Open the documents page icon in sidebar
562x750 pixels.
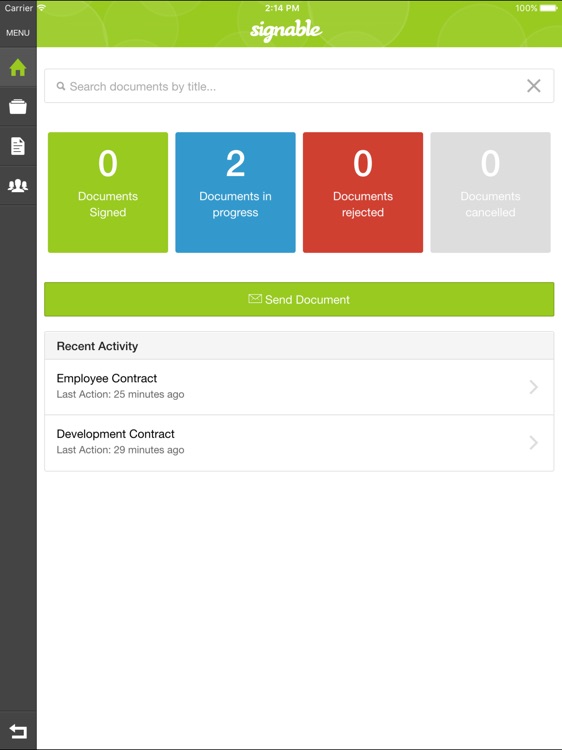point(18,146)
